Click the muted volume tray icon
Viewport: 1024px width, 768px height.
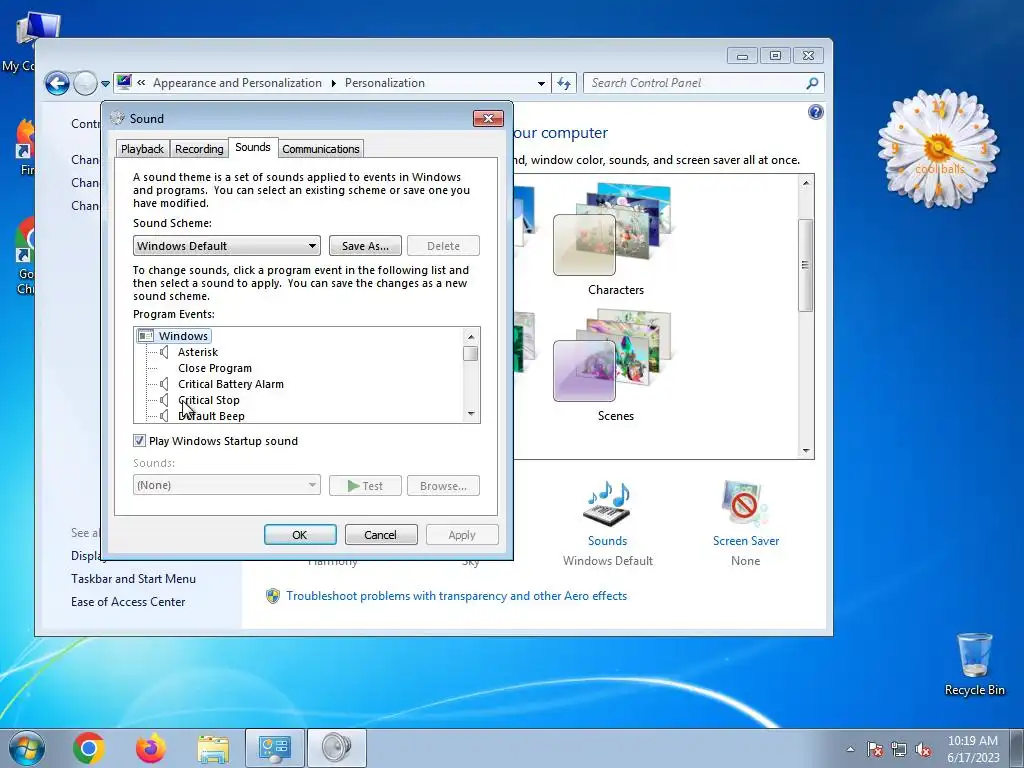[923, 749]
